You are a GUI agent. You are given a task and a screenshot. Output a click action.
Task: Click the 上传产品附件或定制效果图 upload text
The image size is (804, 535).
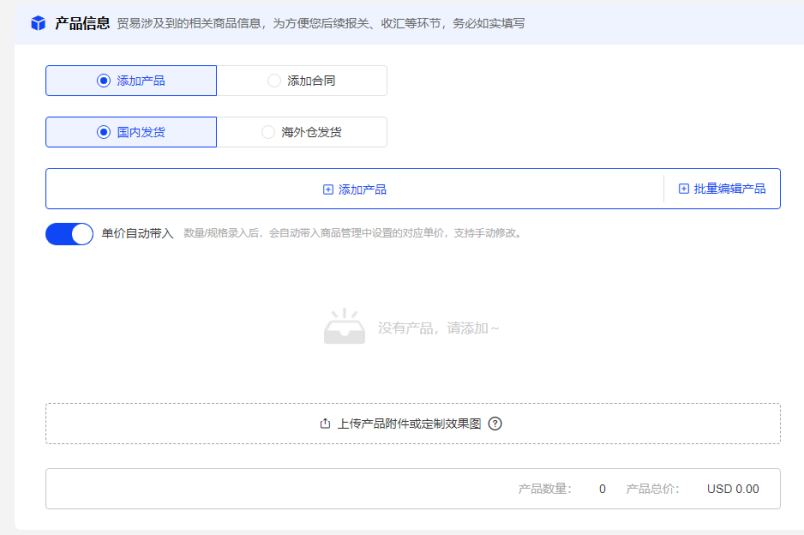(x=409, y=424)
